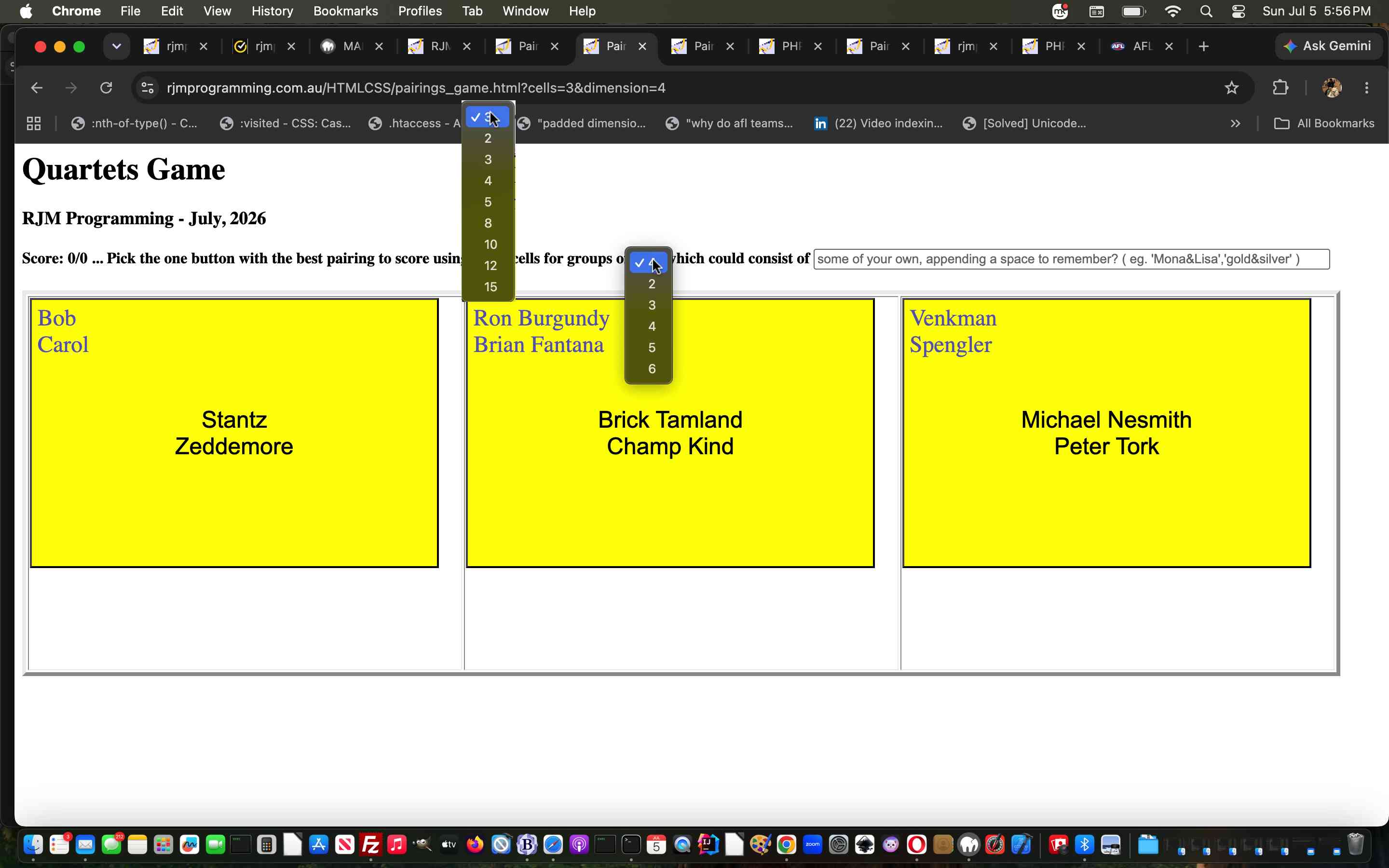The image size is (1389, 868).
Task: Open the '[Solved] Unicode...' bookmark
Action: (1025, 123)
